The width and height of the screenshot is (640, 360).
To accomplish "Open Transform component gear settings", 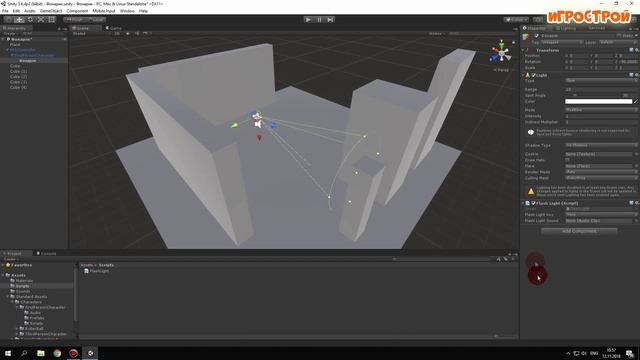I will tap(637, 50).
